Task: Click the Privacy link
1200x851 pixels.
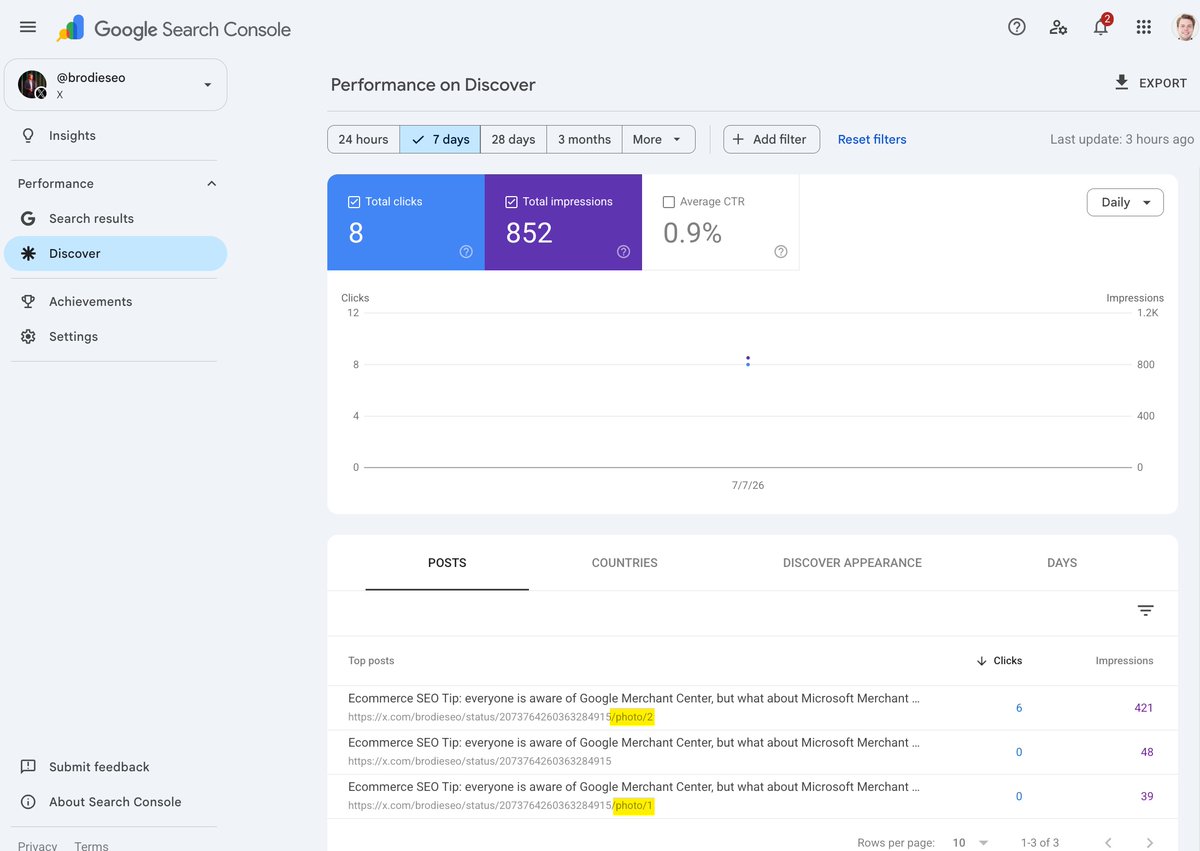Action: pos(37,846)
